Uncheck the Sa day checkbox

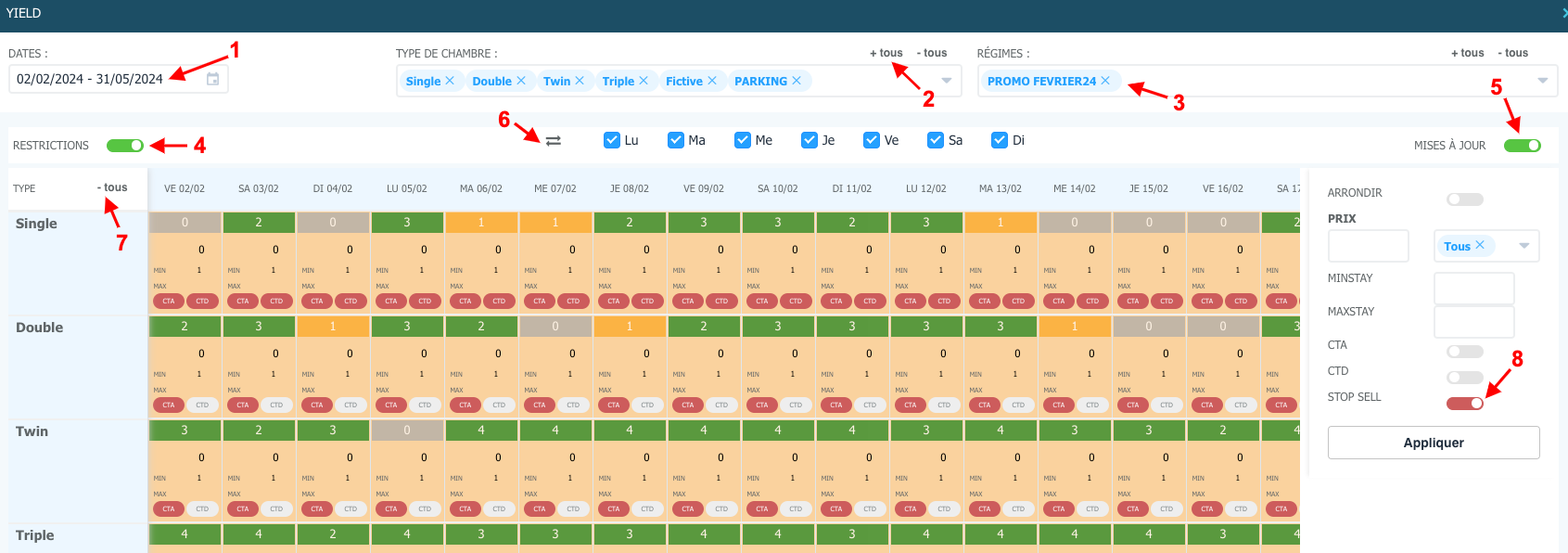point(936,140)
